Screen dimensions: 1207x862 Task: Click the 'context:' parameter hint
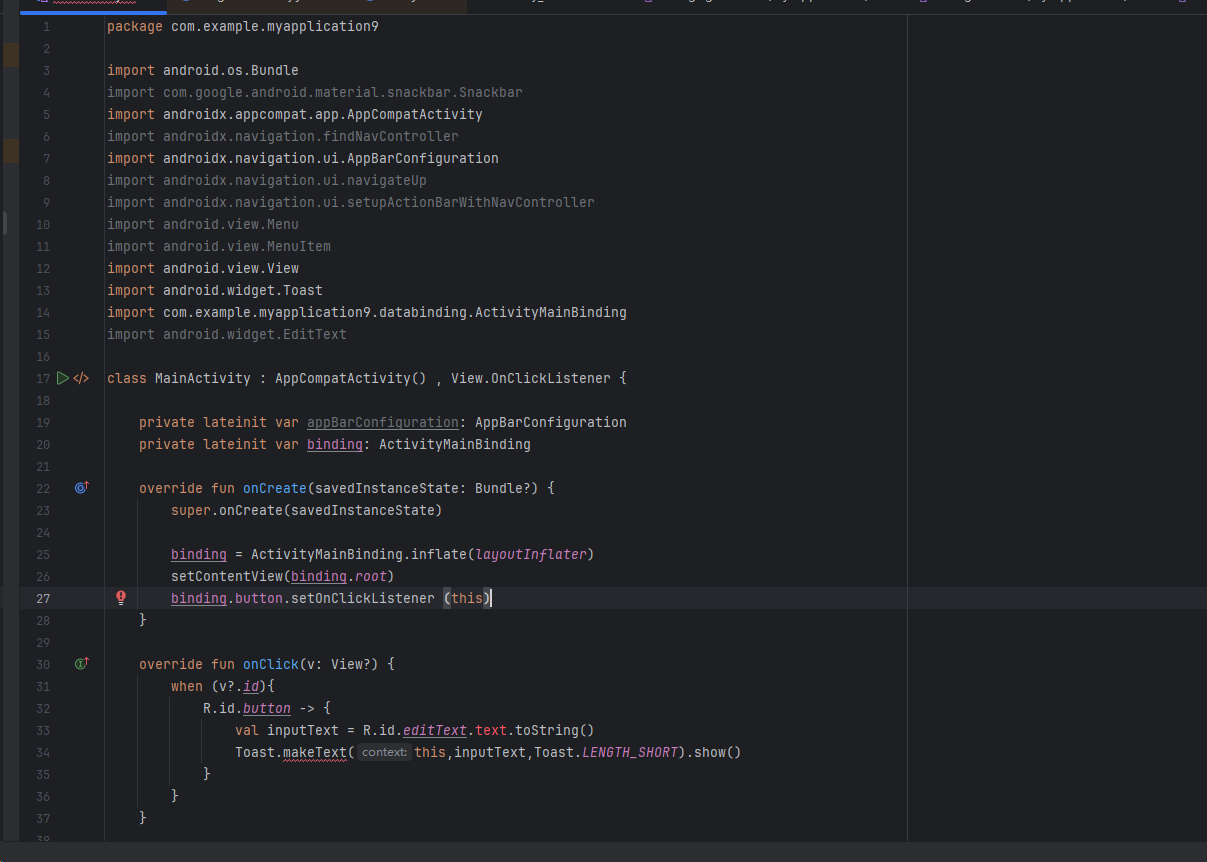click(384, 752)
